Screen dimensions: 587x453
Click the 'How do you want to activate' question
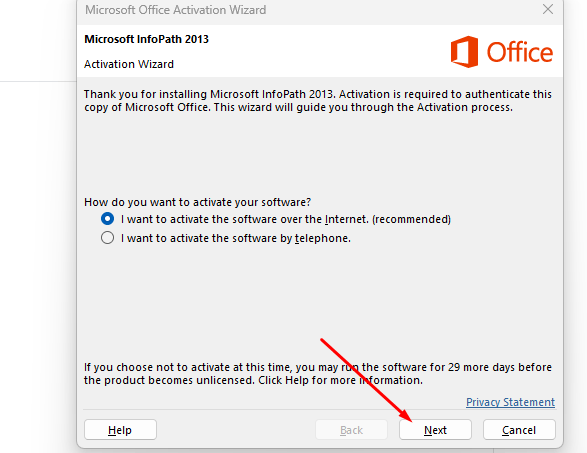point(197,202)
